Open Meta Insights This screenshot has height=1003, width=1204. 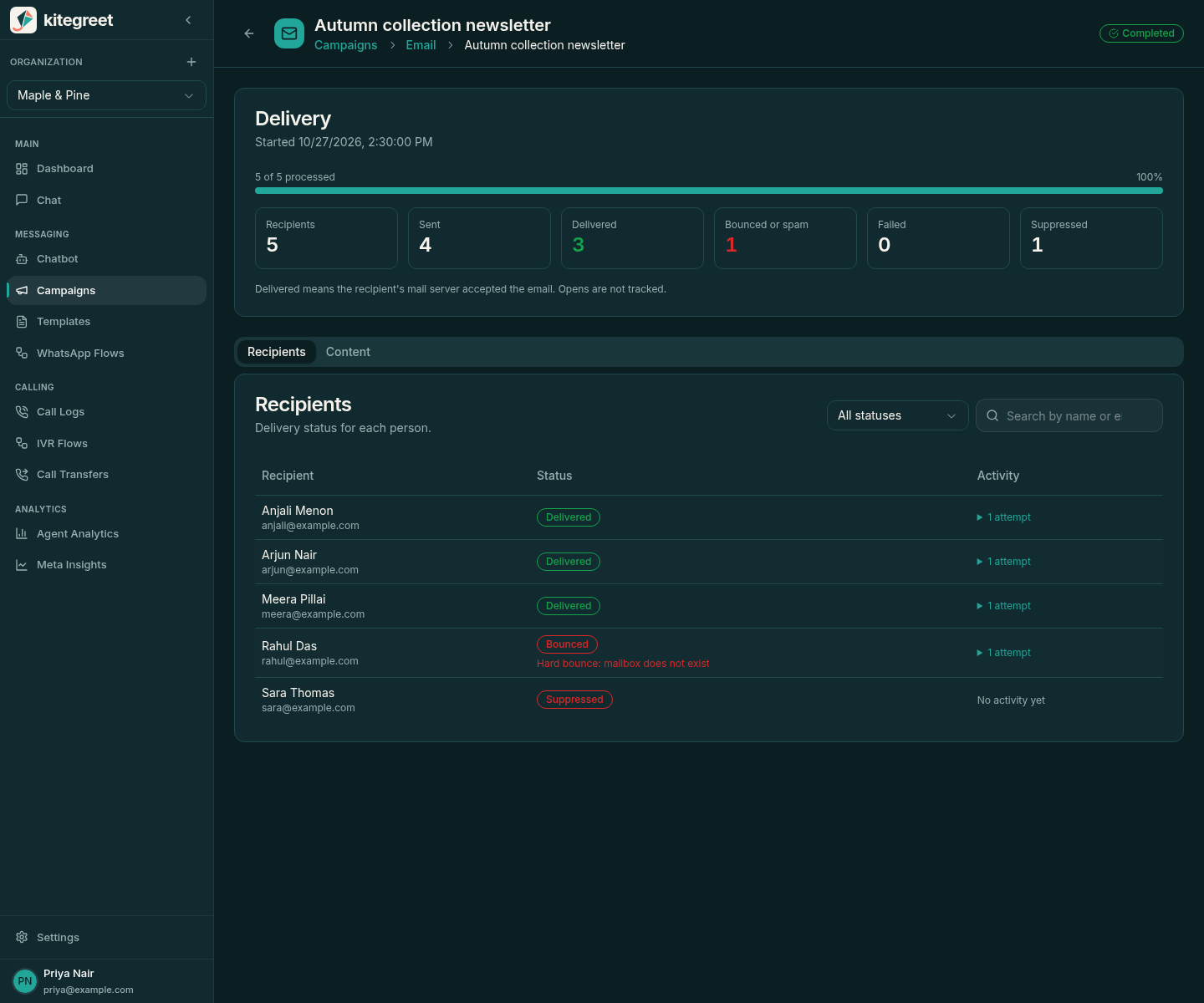(x=106, y=565)
